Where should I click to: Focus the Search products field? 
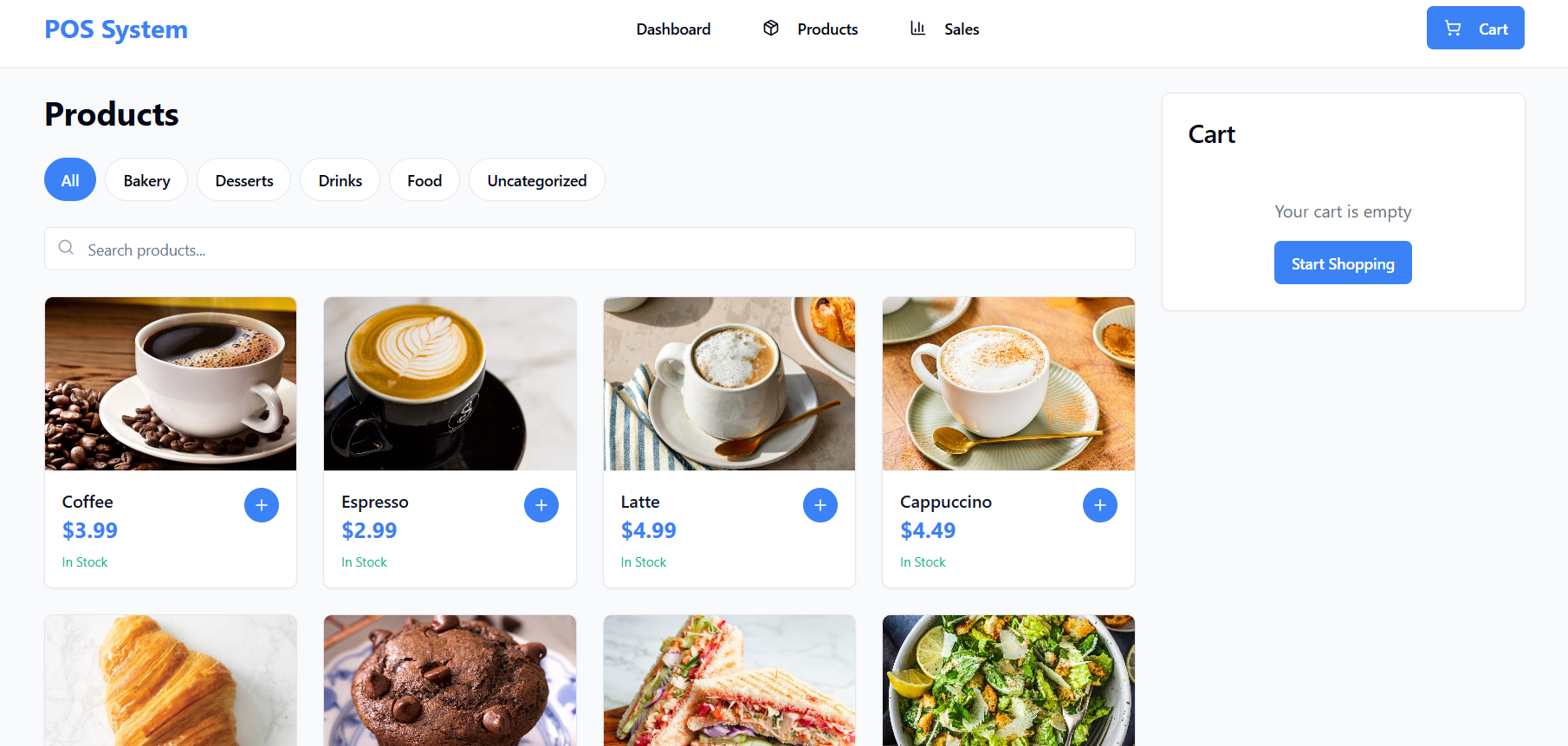pyautogui.click(x=590, y=249)
